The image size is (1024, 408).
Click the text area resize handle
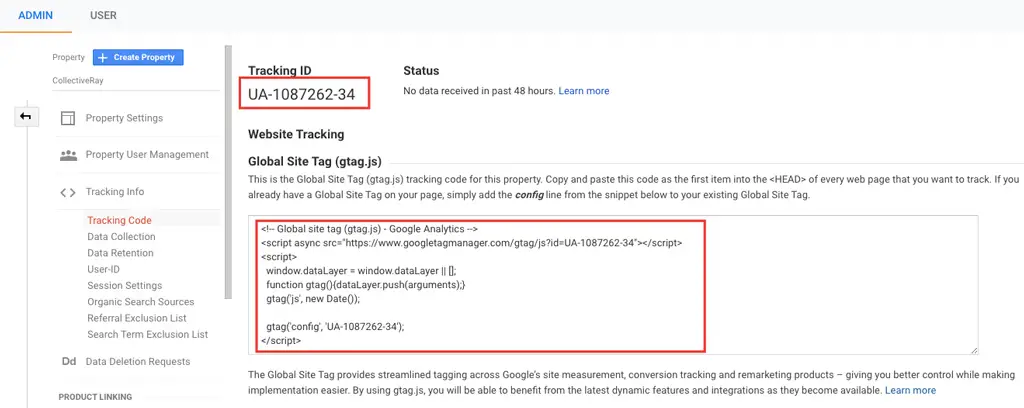(974, 351)
